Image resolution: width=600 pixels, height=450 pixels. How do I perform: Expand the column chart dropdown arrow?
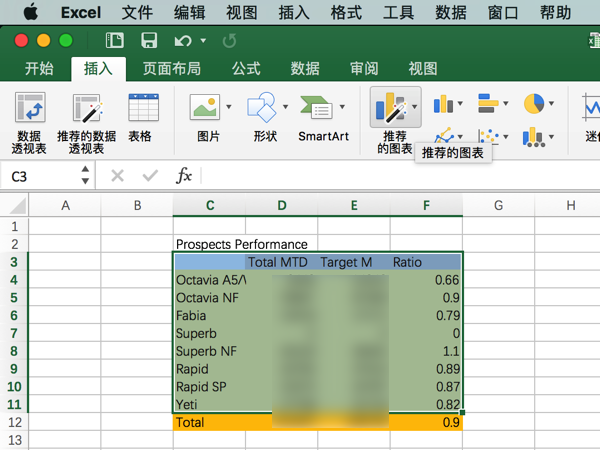[460, 103]
